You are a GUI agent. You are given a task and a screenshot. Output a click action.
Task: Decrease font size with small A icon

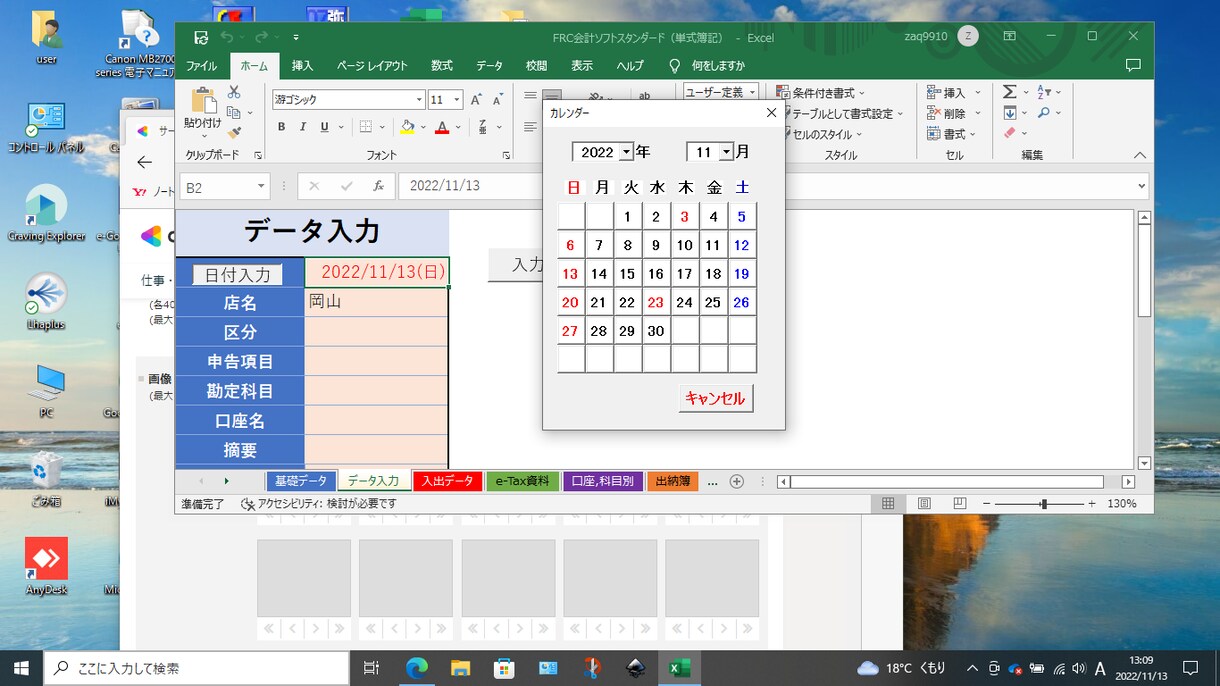[497, 100]
